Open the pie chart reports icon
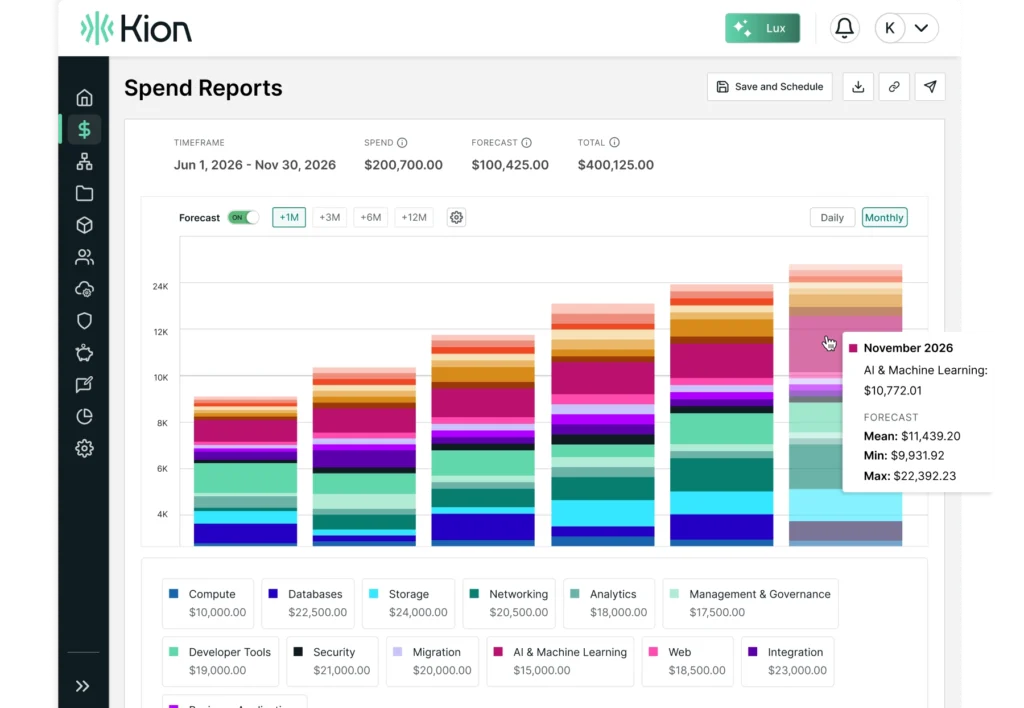The image size is (1024, 708). [84, 417]
